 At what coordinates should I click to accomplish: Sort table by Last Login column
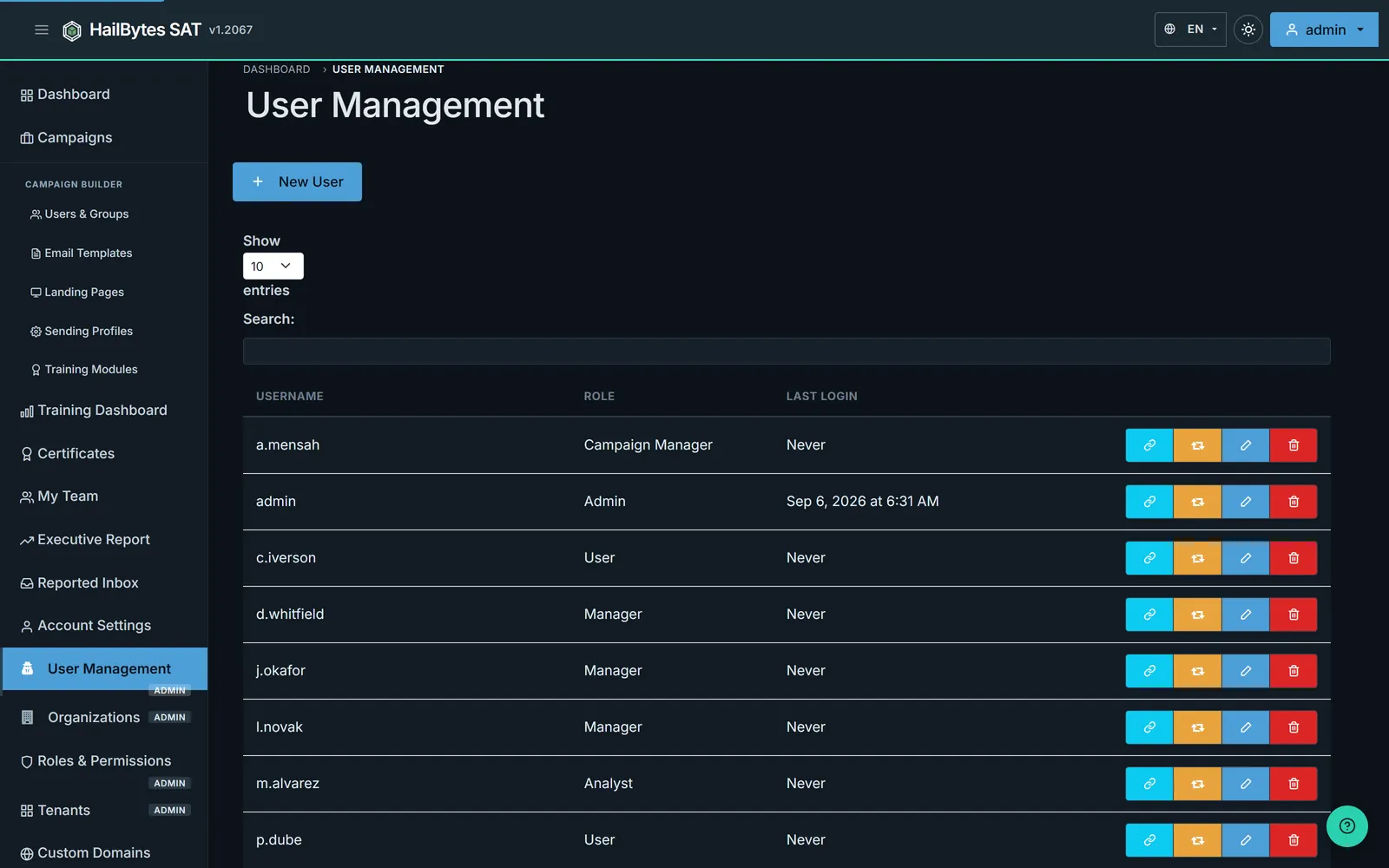pos(821,397)
